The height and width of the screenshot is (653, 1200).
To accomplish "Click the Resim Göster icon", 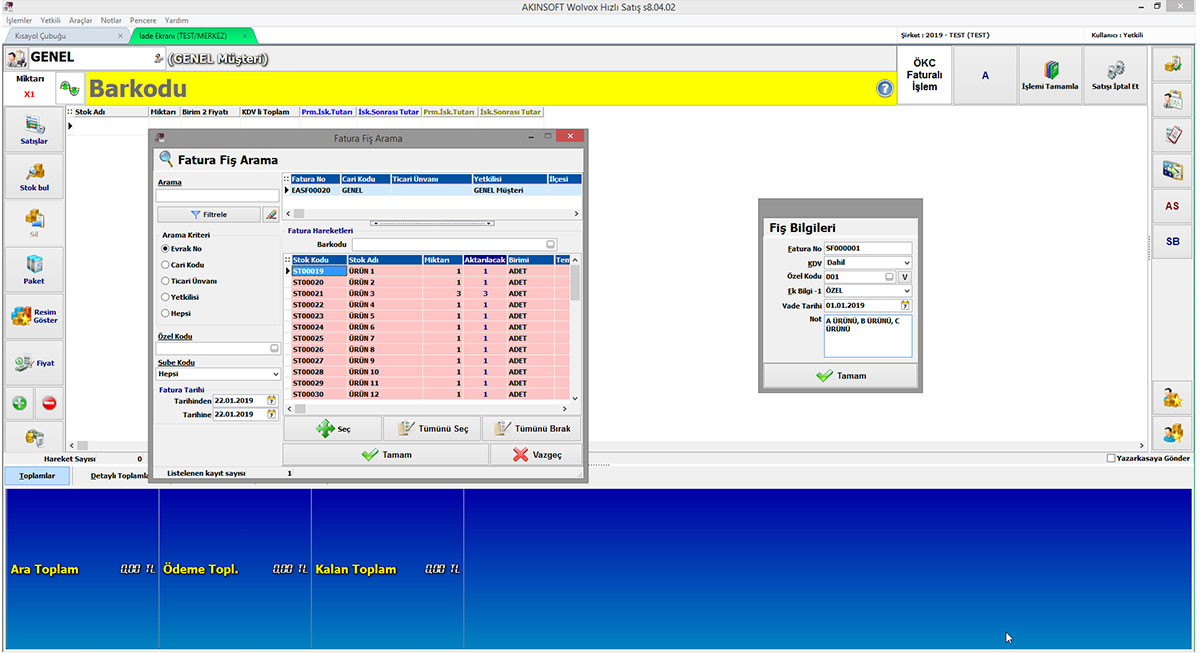I will pyautogui.click(x=35, y=316).
